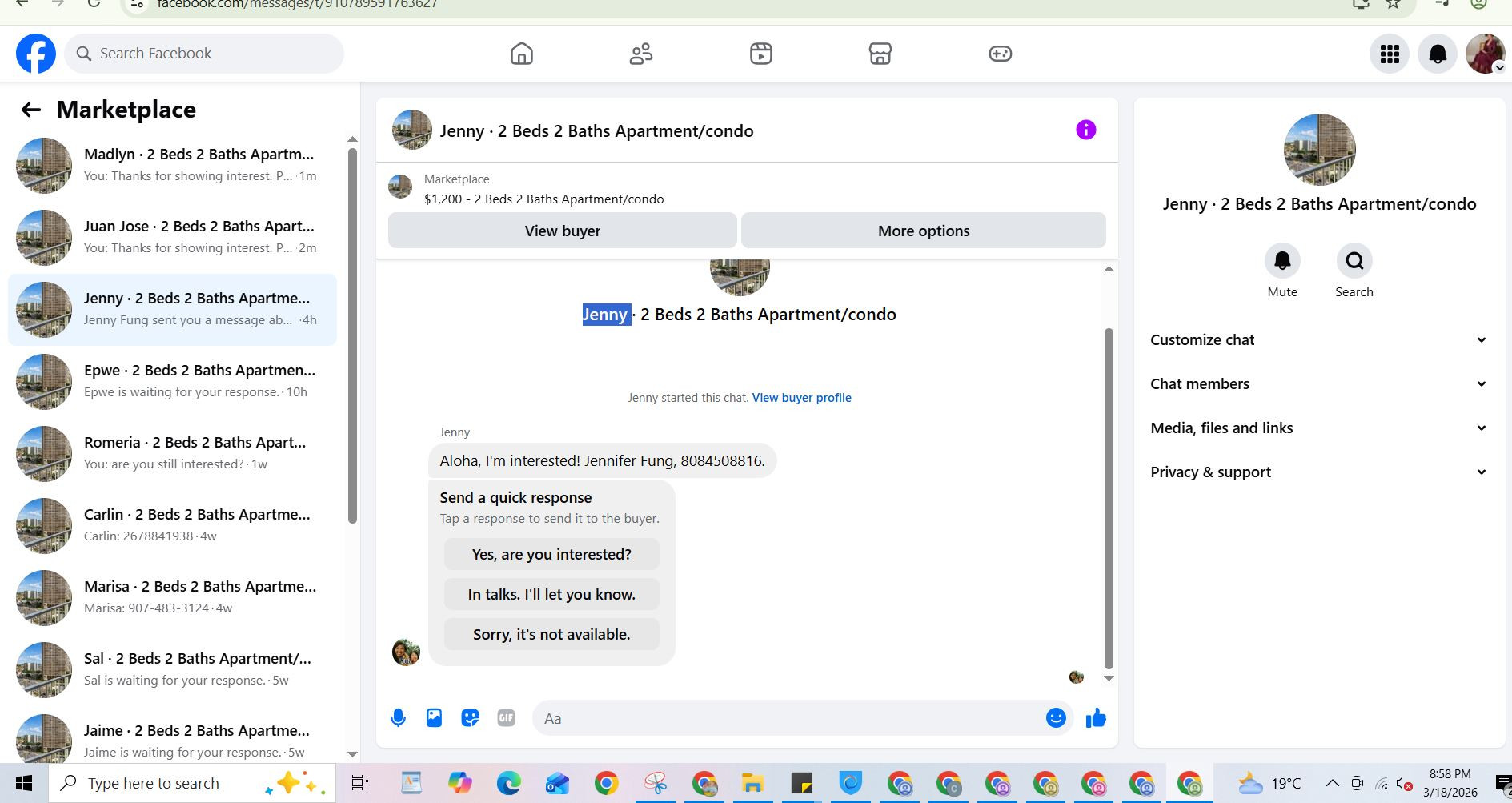The height and width of the screenshot is (803, 1512).
Task: Click the conversation list scroll-down arrow
Action: [352, 754]
